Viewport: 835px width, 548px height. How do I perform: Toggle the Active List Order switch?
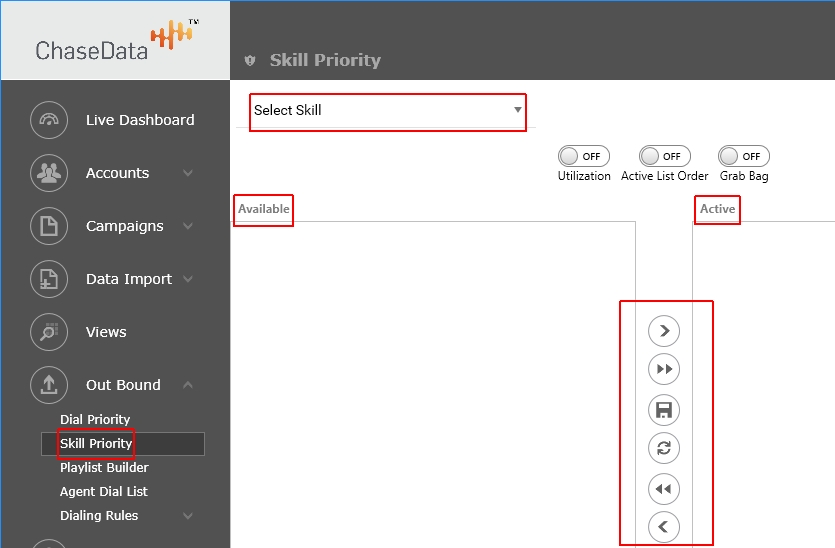click(x=665, y=156)
